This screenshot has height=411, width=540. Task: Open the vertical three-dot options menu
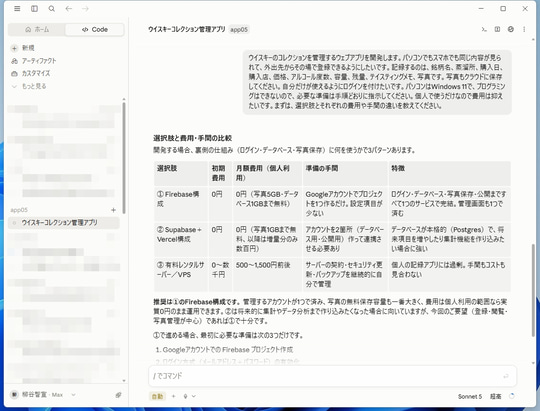[524, 29]
